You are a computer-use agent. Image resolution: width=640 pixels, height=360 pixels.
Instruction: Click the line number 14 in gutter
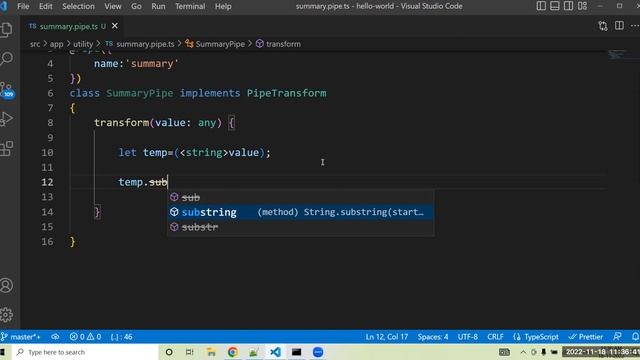coord(47,212)
